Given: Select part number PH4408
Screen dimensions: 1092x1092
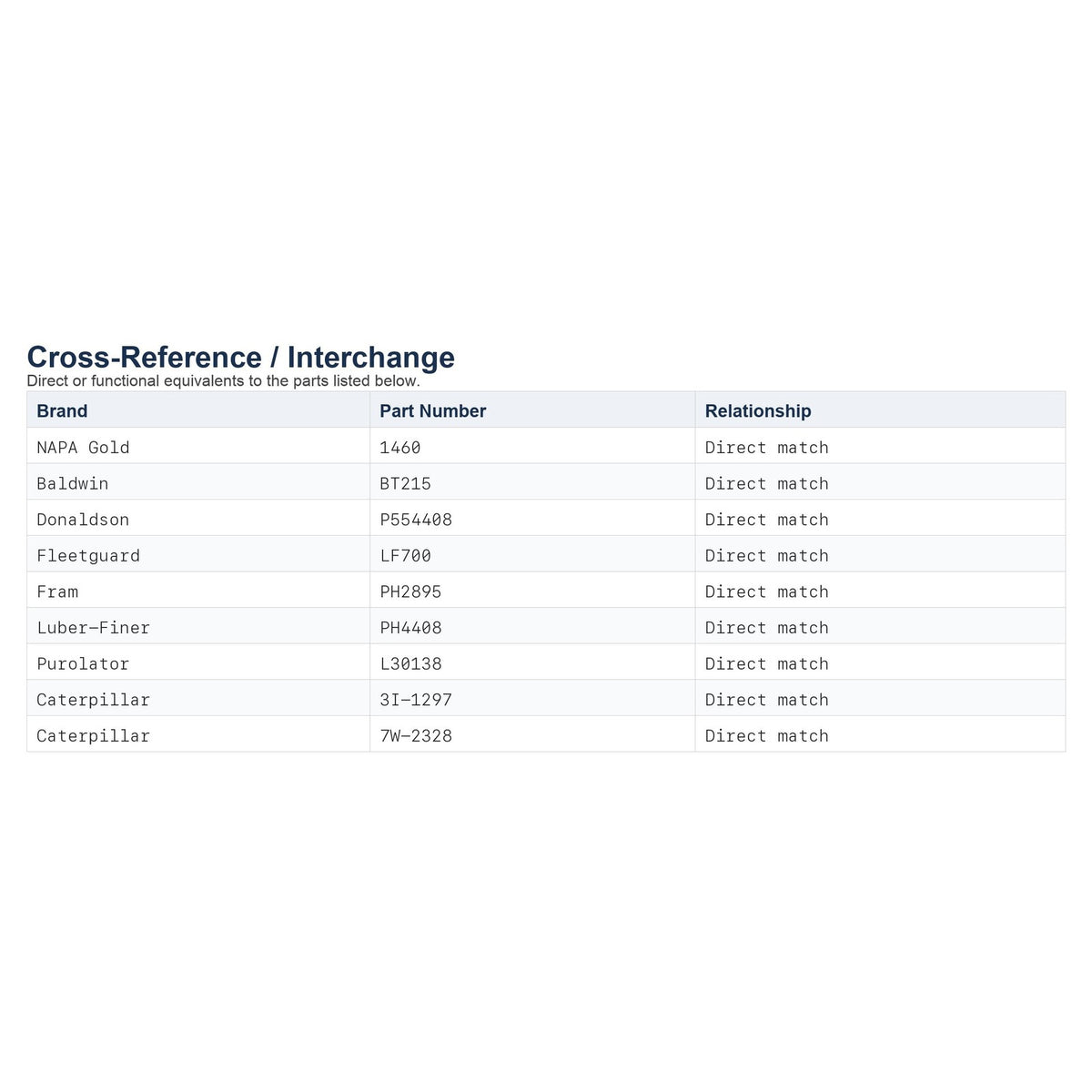Looking at the screenshot, I should coord(410,628).
